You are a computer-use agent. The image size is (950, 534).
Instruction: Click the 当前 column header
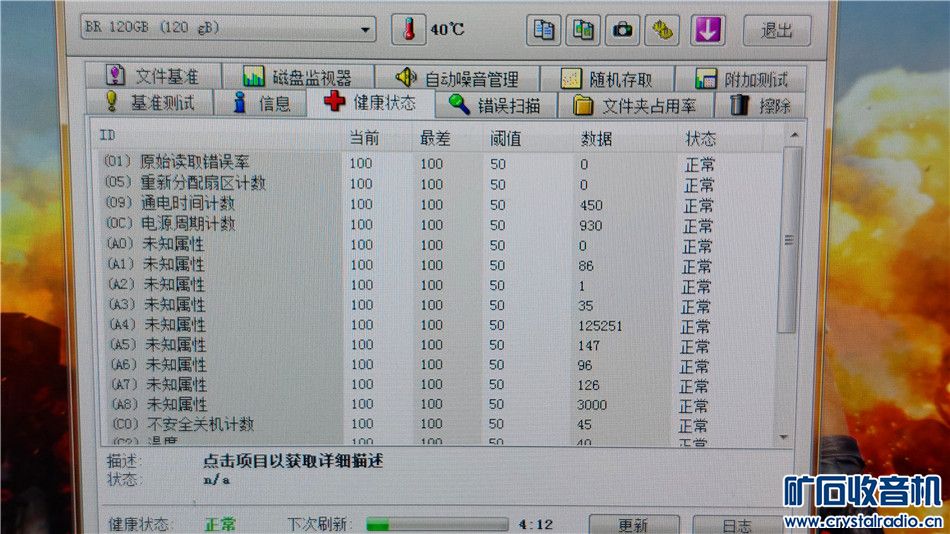coord(364,138)
